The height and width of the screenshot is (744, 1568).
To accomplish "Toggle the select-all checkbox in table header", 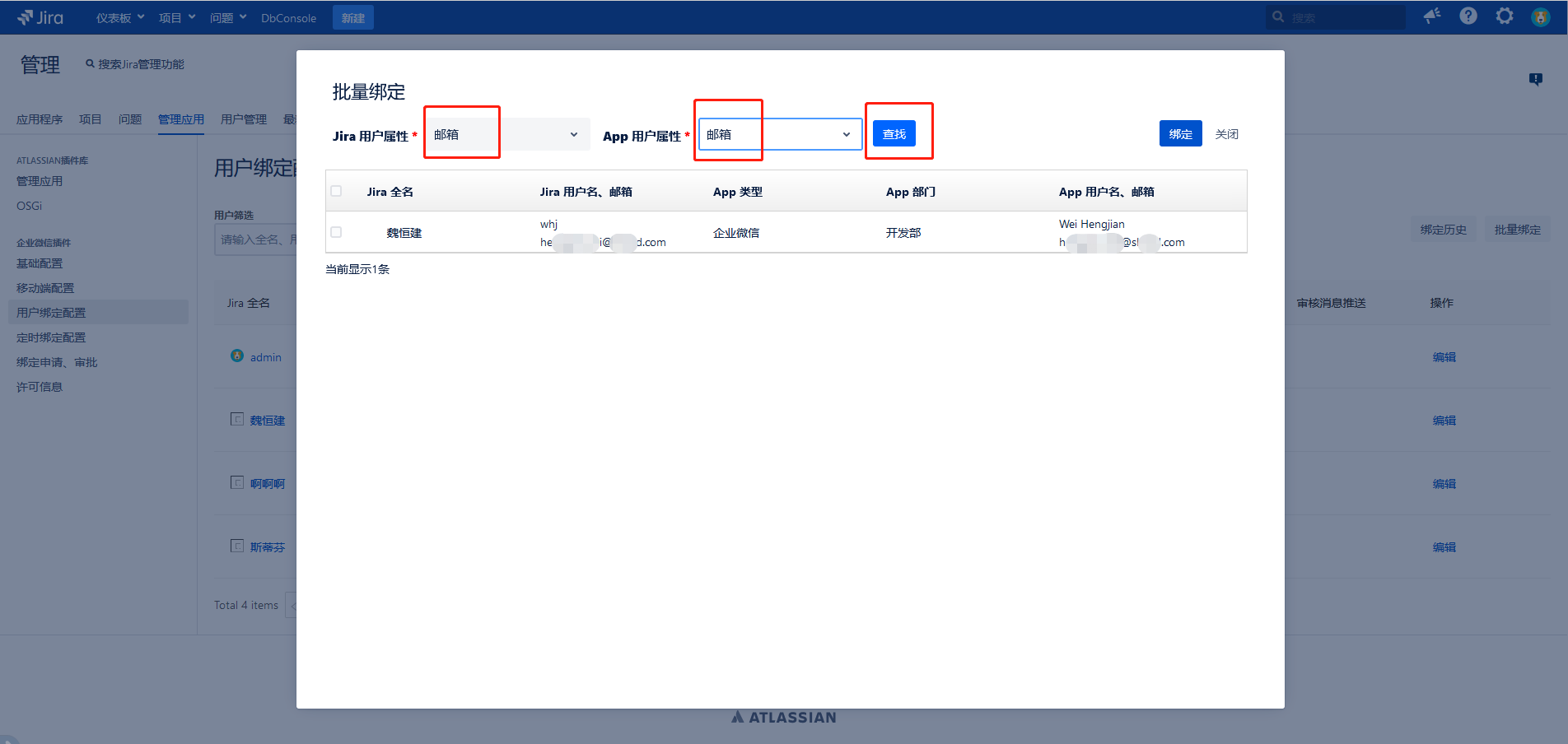I will (x=336, y=191).
